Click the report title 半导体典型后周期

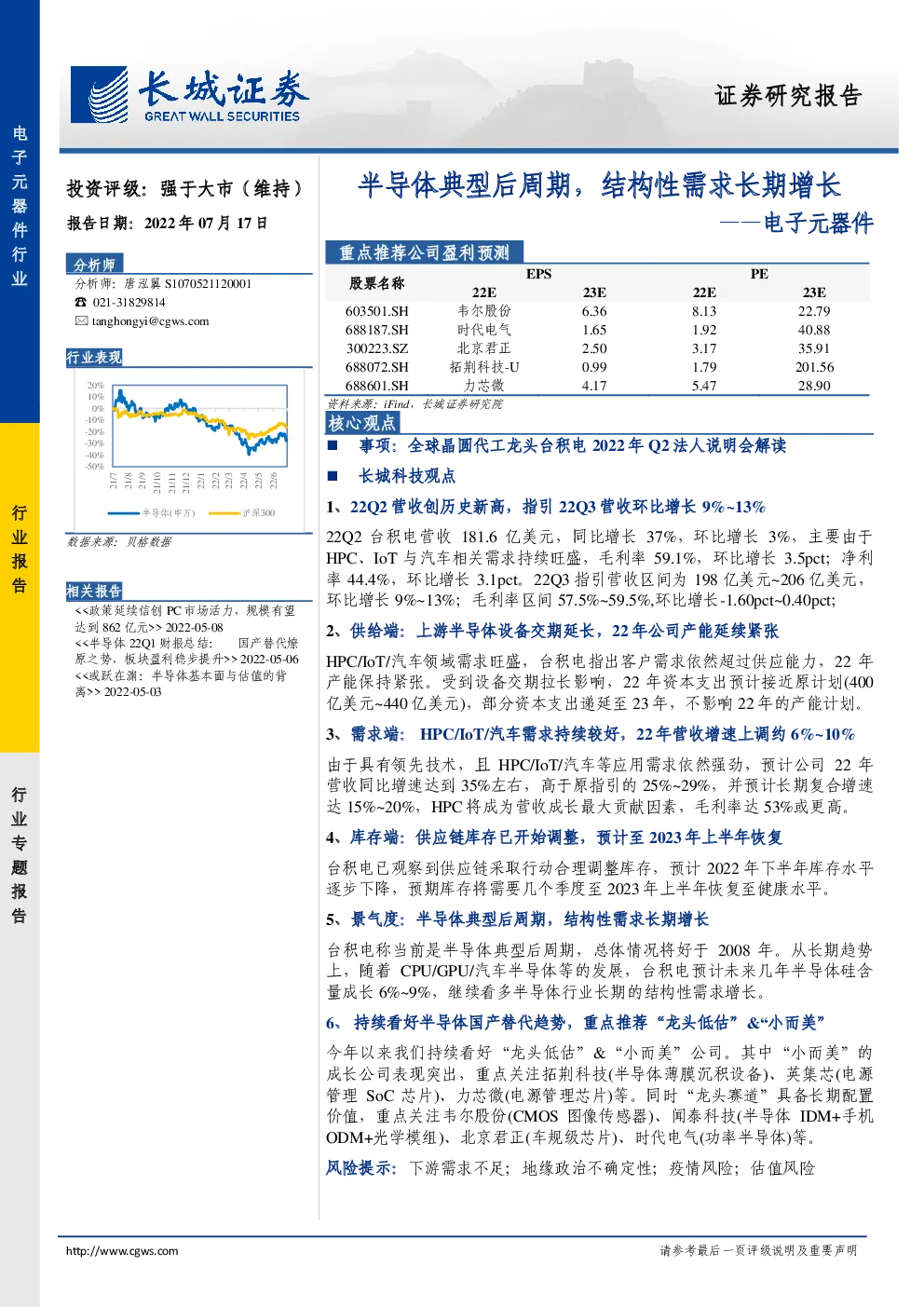pyautogui.click(x=599, y=185)
